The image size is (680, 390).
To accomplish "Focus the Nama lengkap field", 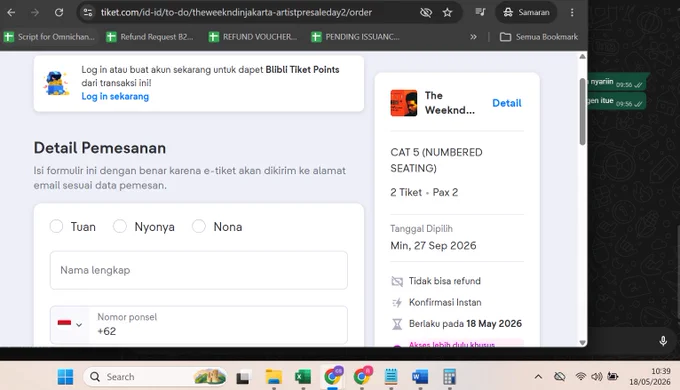I will (x=199, y=270).
